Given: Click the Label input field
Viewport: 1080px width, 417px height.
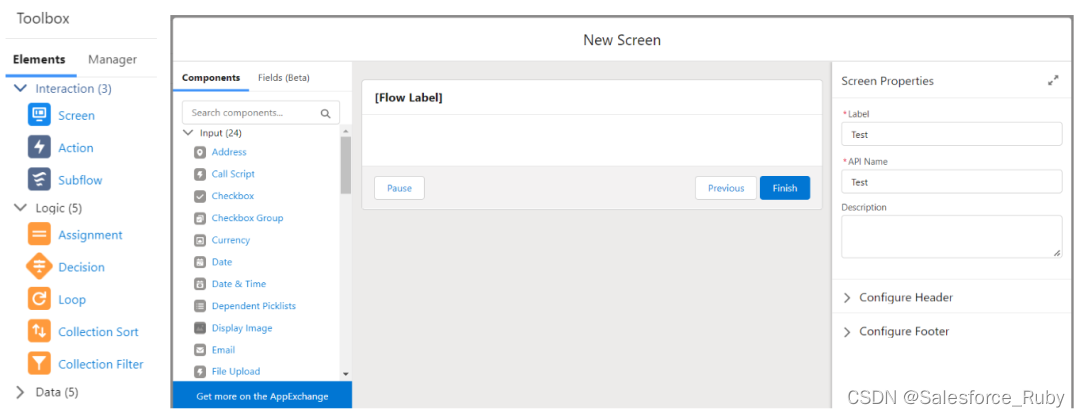Looking at the screenshot, I should (x=952, y=134).
